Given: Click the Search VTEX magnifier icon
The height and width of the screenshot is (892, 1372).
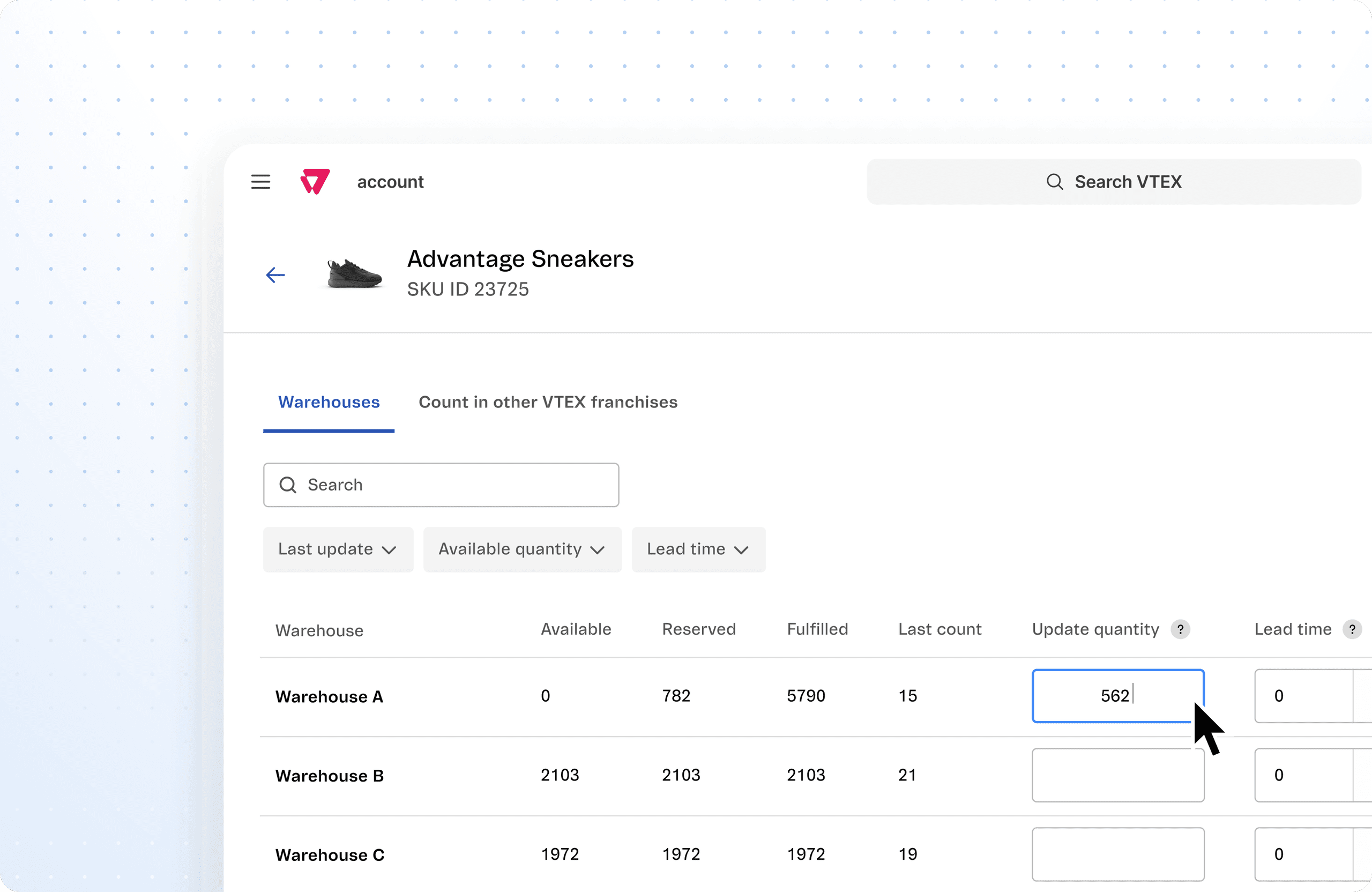Looking at the screenshot, I should pos(1054,182).
